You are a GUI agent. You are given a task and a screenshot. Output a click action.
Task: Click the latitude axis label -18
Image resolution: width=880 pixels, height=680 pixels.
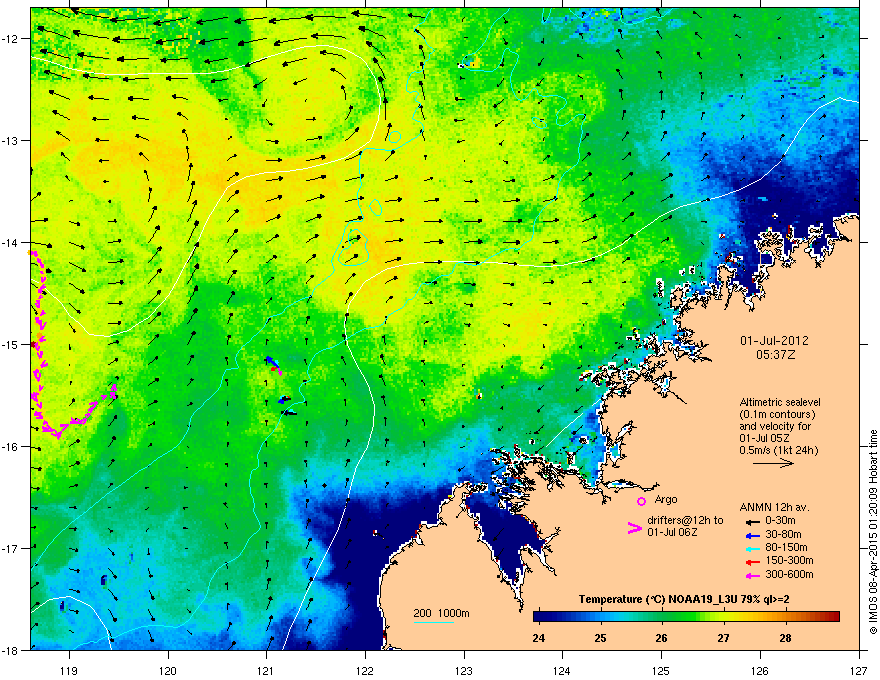(10, 650)
